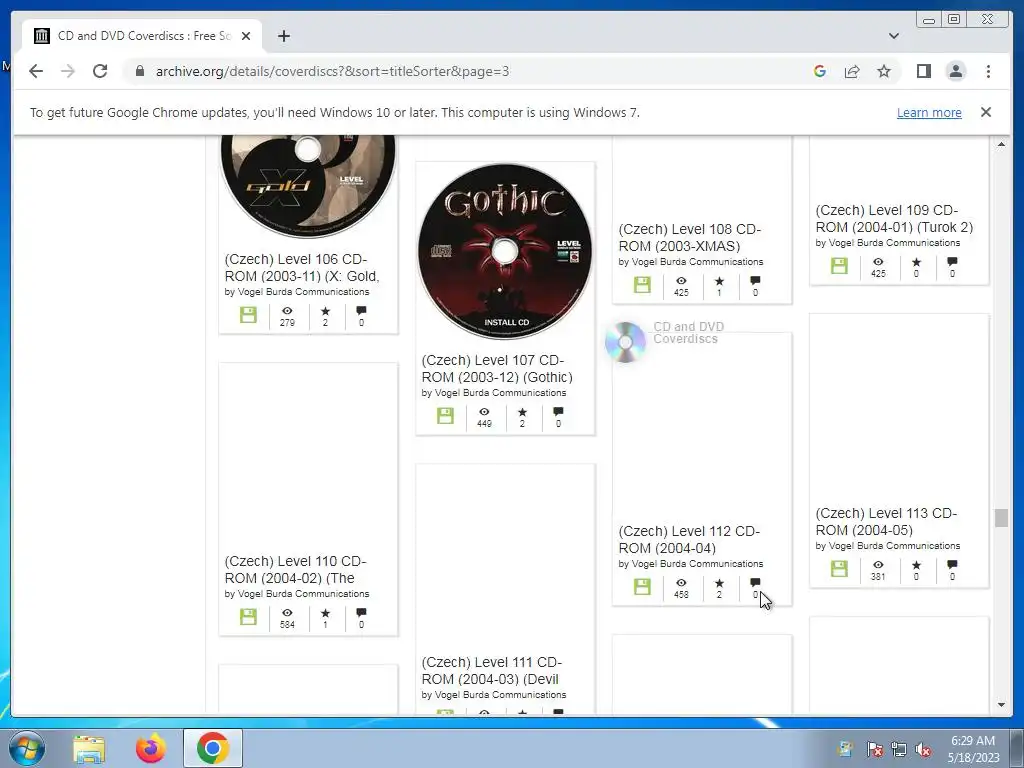Click the address bar URL
Viewport: 1024px width, 768px height.
click(332, 71)
